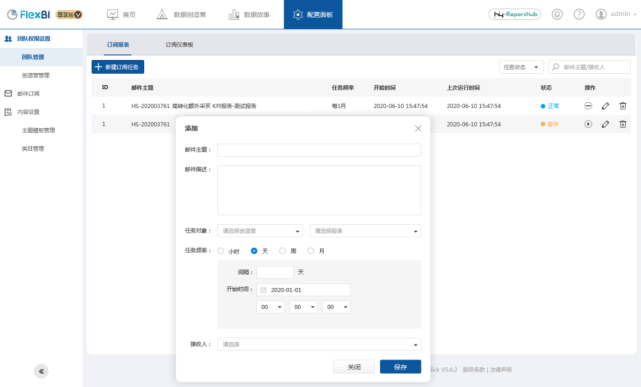Screen dimensions: 641x387
Task: Click the FlexBI logo
Action: [x=29, y=14]
